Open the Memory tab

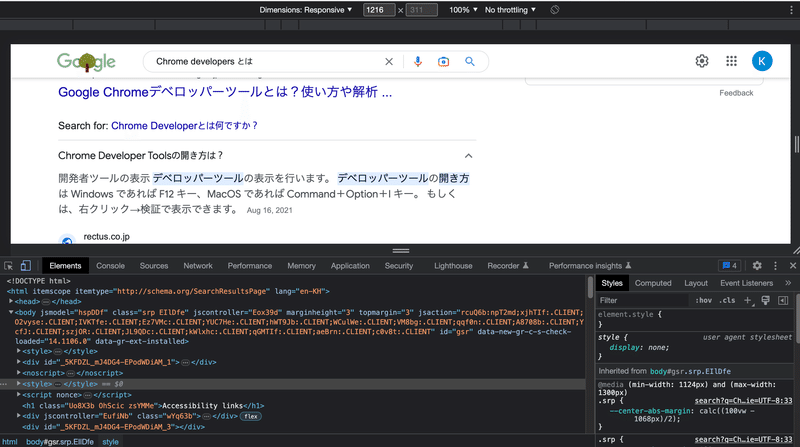[301, 266]
